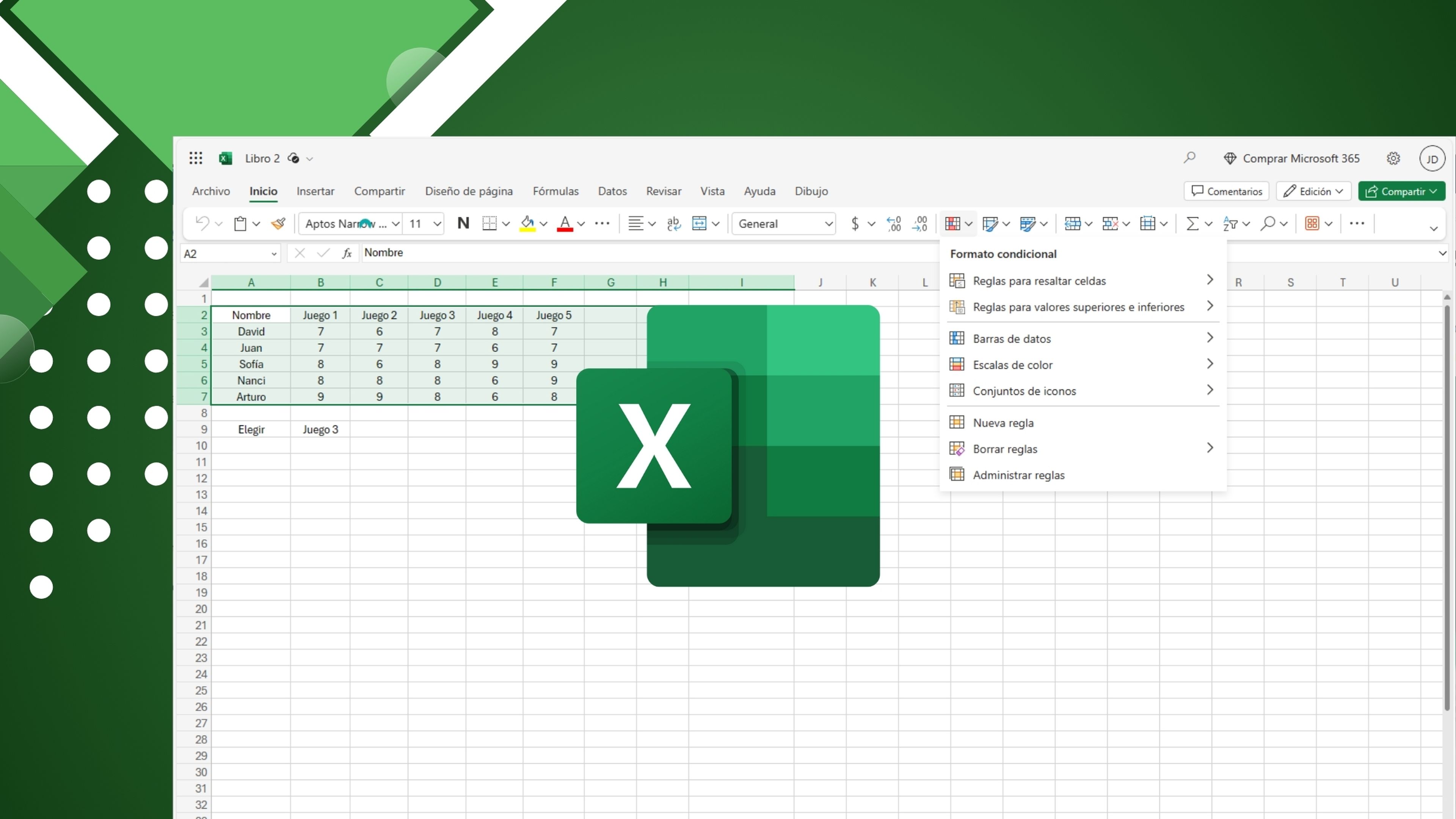This screenshot has height=819, width=1456.
Task: Open more font options ellipsis
Action: click(x=602, y=223)
